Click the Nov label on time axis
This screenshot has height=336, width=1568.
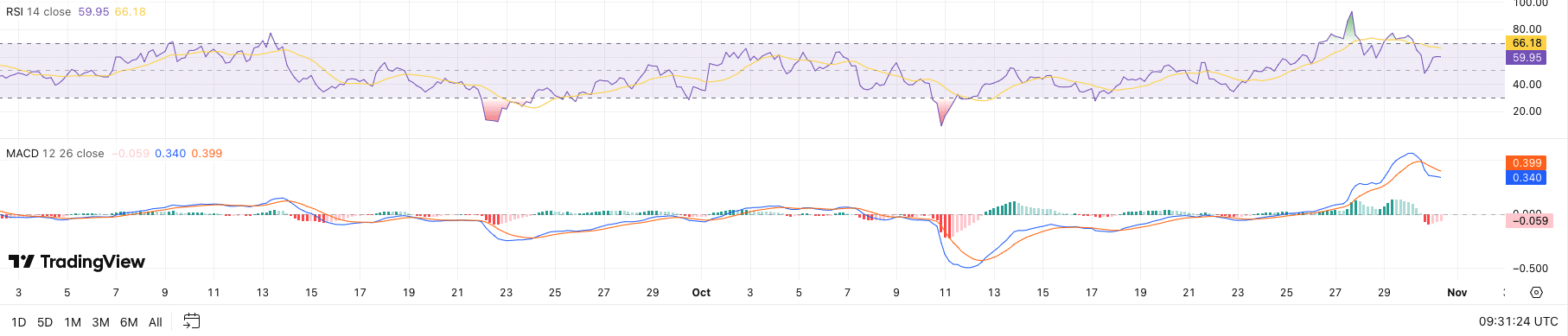[1457, 293]
